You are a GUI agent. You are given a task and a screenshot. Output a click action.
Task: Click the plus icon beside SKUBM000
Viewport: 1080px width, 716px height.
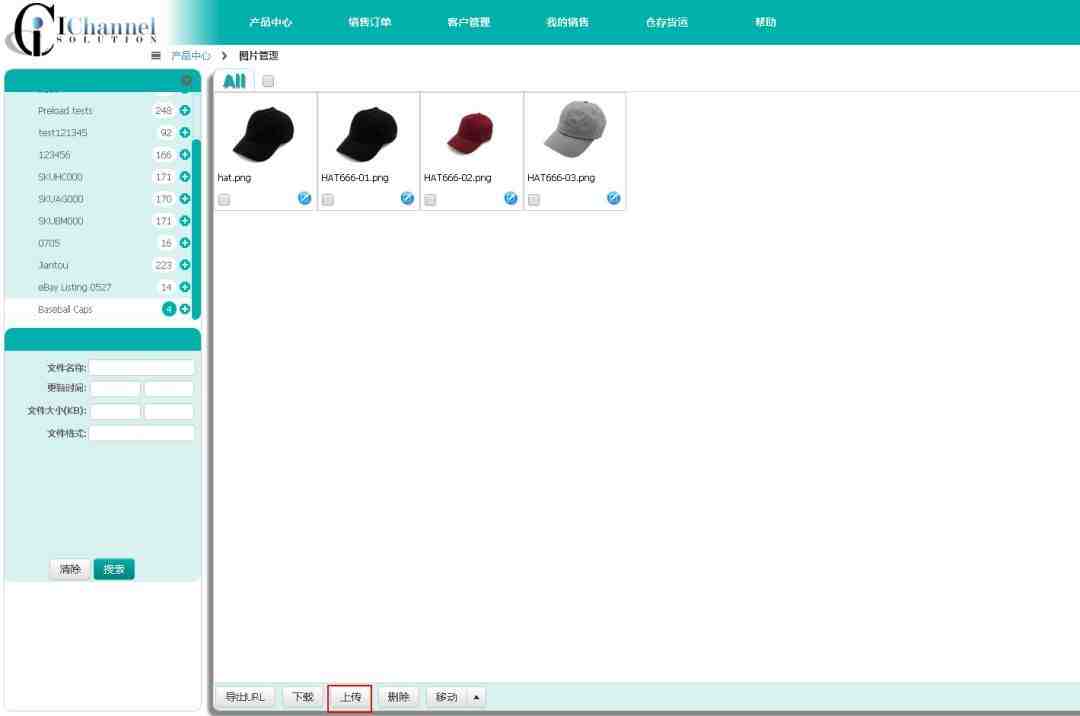tap(185, 220)
